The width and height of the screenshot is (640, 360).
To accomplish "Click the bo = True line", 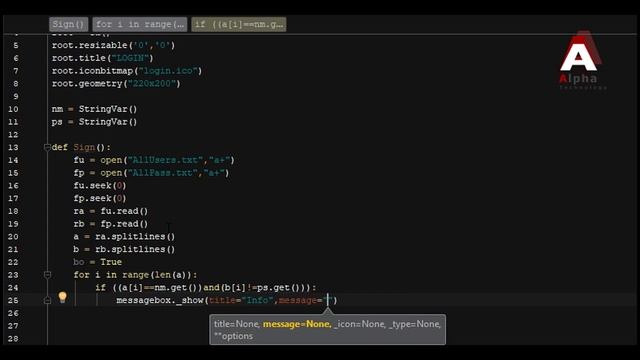I will click(98, 262).
